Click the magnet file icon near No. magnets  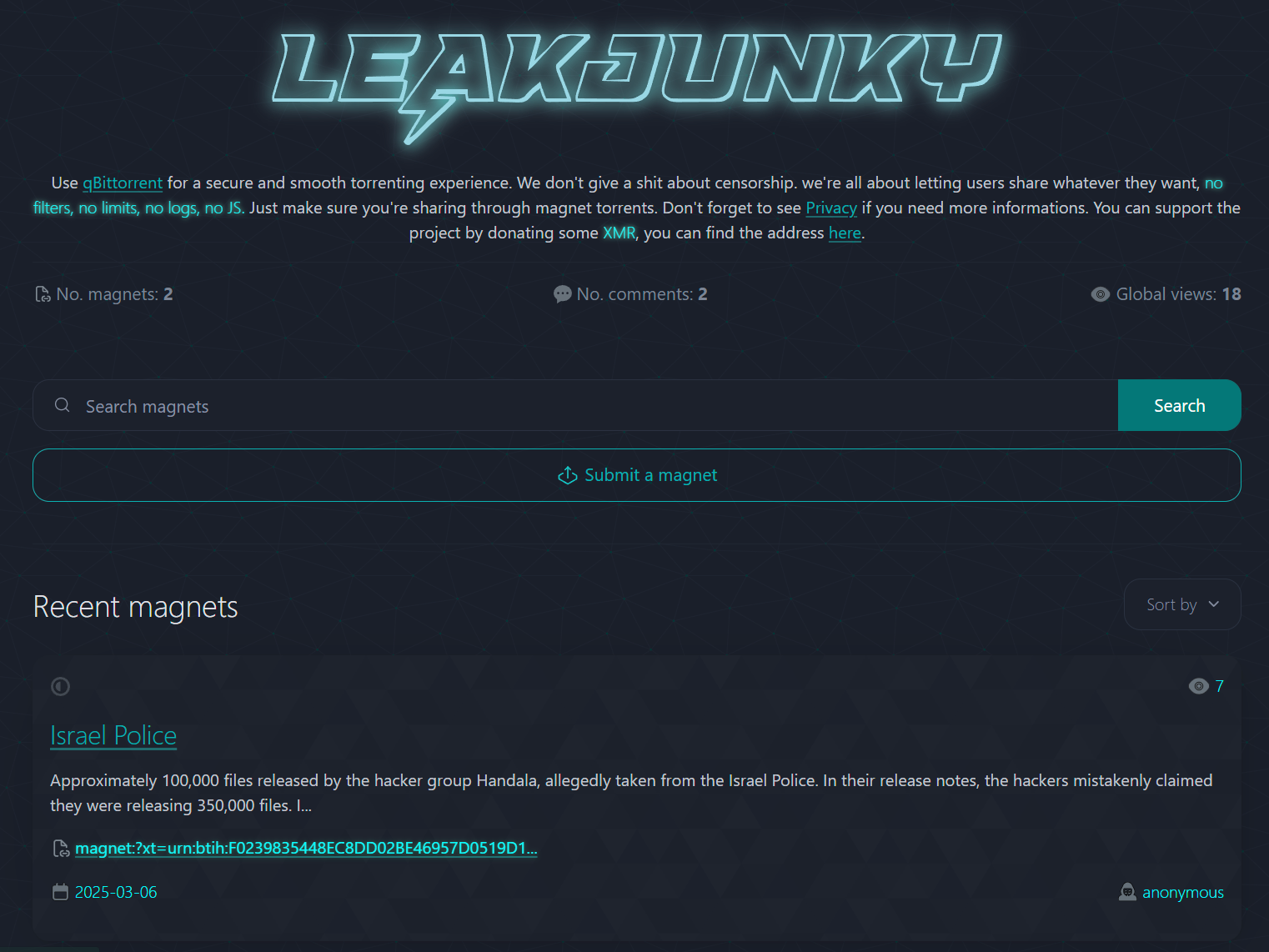click(43, 294)
